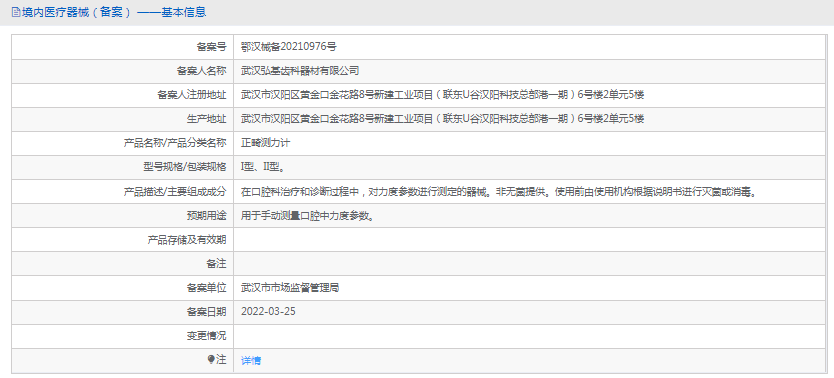The image size is (834, 378).
Task: Select the 备案号 value 鄂汉械备20210976号
Action: (289, 47)
